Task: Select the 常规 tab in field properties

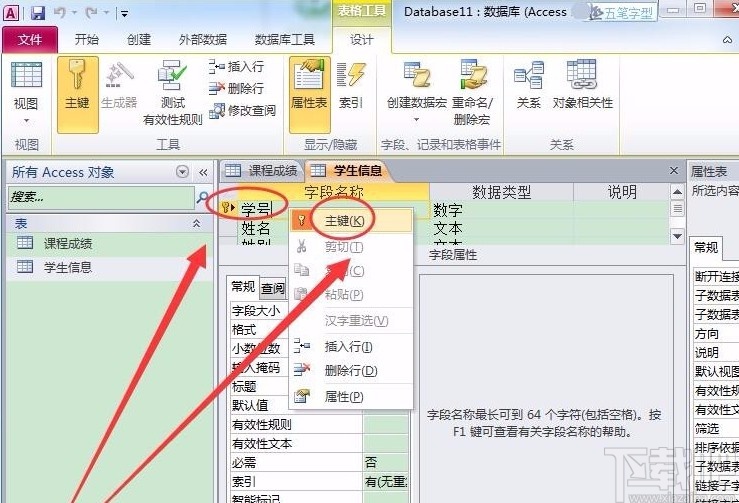Action: [243, 287]
